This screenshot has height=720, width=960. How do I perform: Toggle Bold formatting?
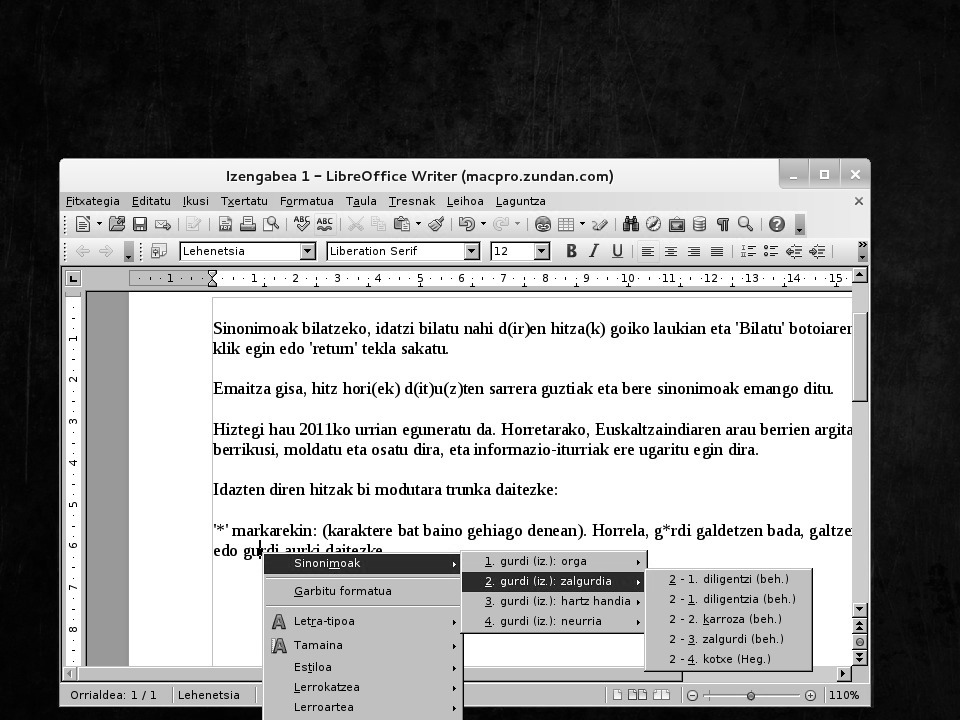pyautogui.click(x=571, y=252)
